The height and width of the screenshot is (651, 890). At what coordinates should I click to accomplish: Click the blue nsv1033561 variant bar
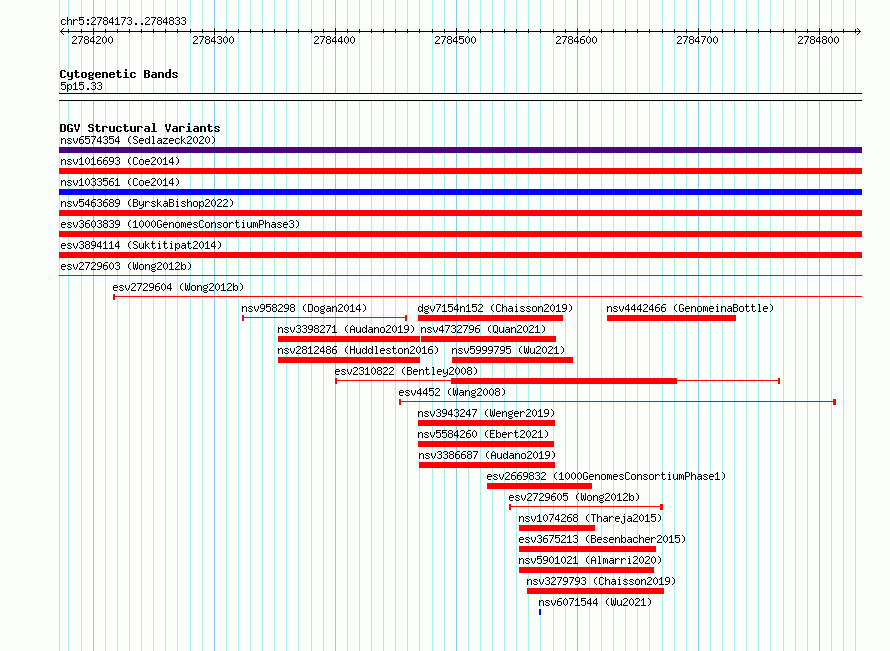[x=460, y=192]
